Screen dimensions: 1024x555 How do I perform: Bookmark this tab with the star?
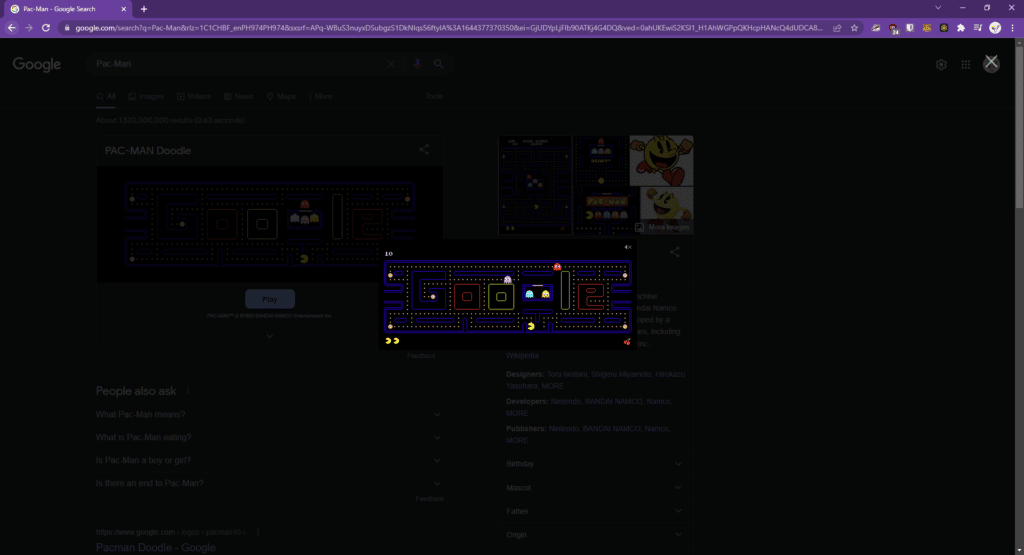(x=854, y=28)
